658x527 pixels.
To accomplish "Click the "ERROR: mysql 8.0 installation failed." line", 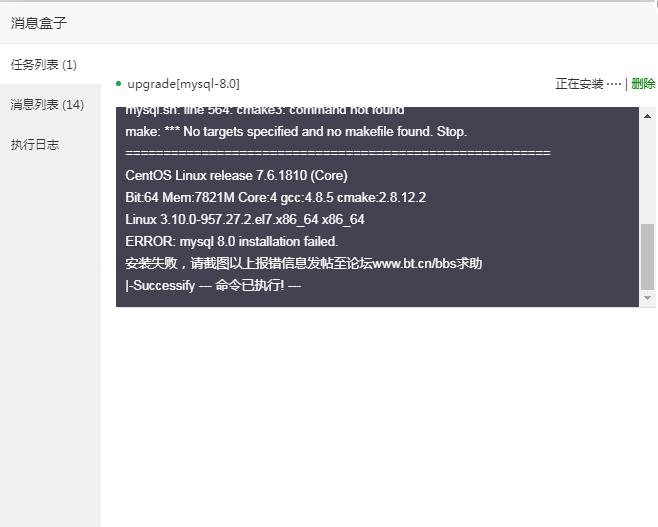I will coord(232,241).
